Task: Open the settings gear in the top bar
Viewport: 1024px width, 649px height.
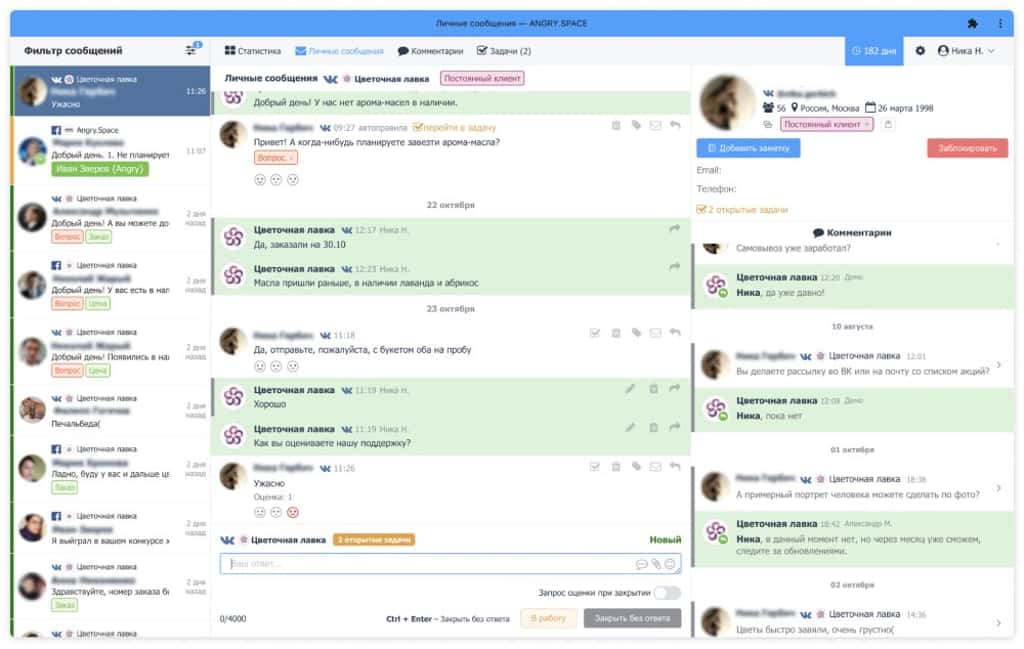Action: coord(920,50)
